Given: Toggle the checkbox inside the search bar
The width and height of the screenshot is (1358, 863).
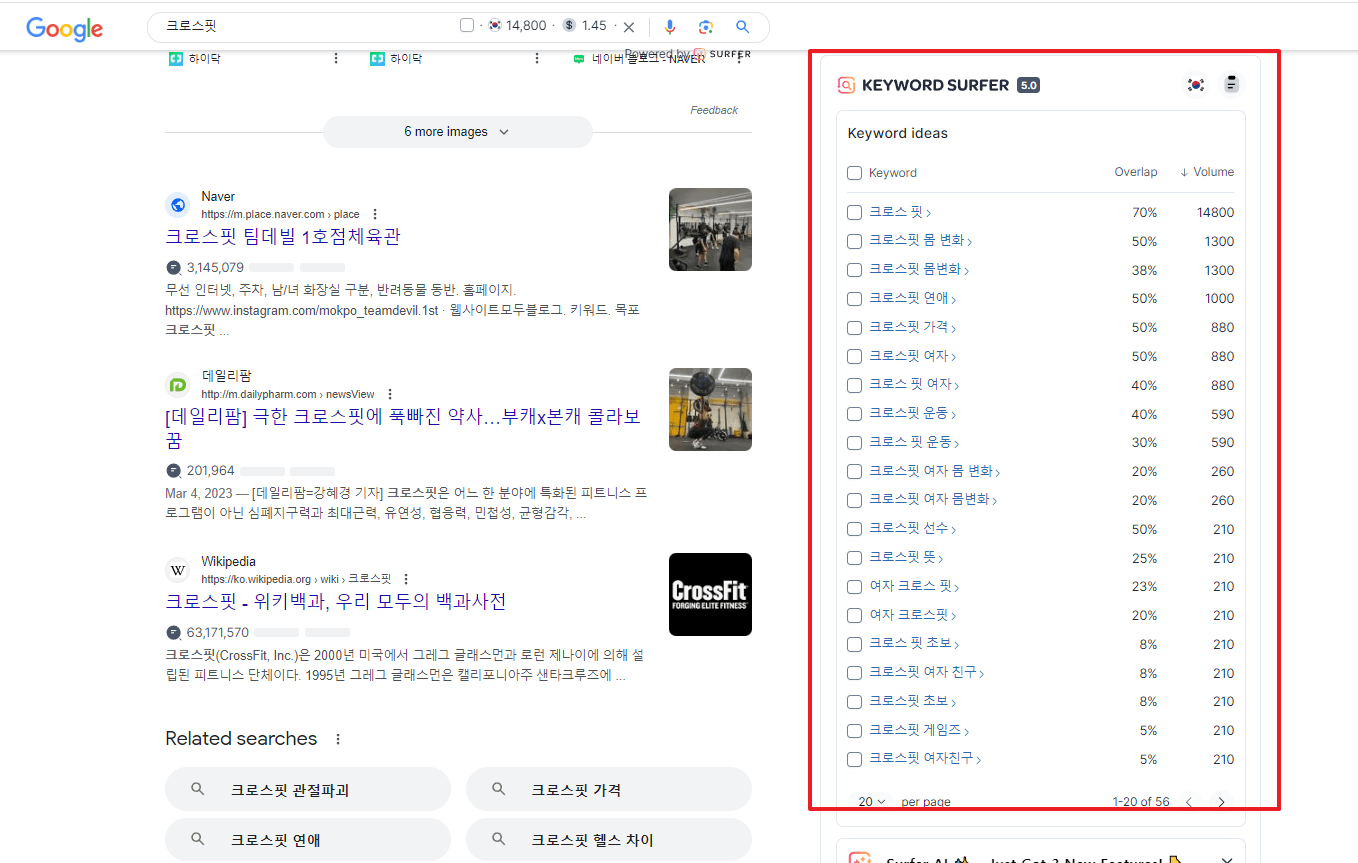Looking at the screenshot, I should coord(467,25).
